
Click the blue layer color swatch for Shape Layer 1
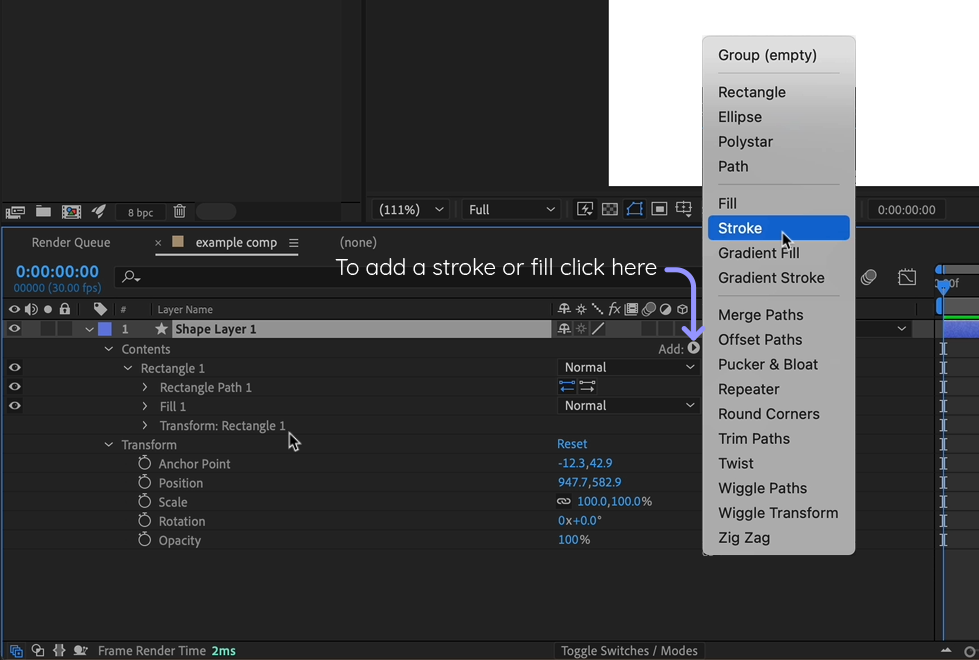coord(106,328)
